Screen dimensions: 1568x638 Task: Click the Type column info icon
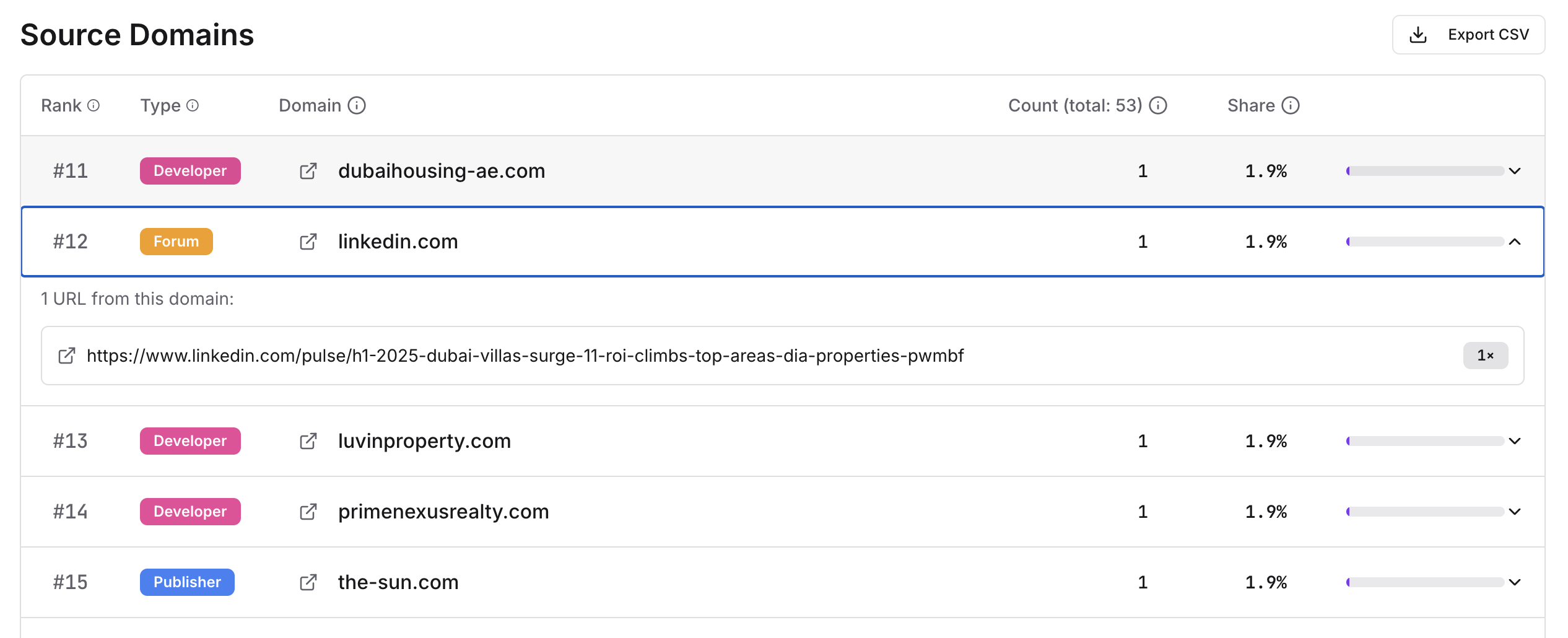tap(193, 105)
